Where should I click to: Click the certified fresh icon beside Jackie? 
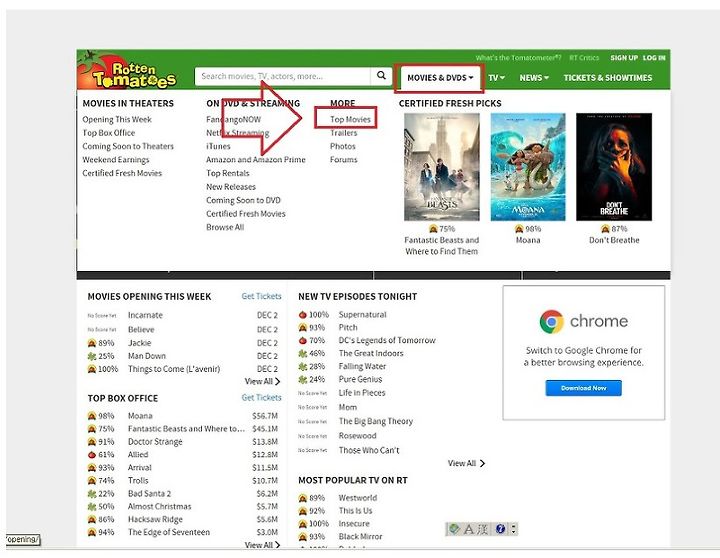[x=92, y=343]
